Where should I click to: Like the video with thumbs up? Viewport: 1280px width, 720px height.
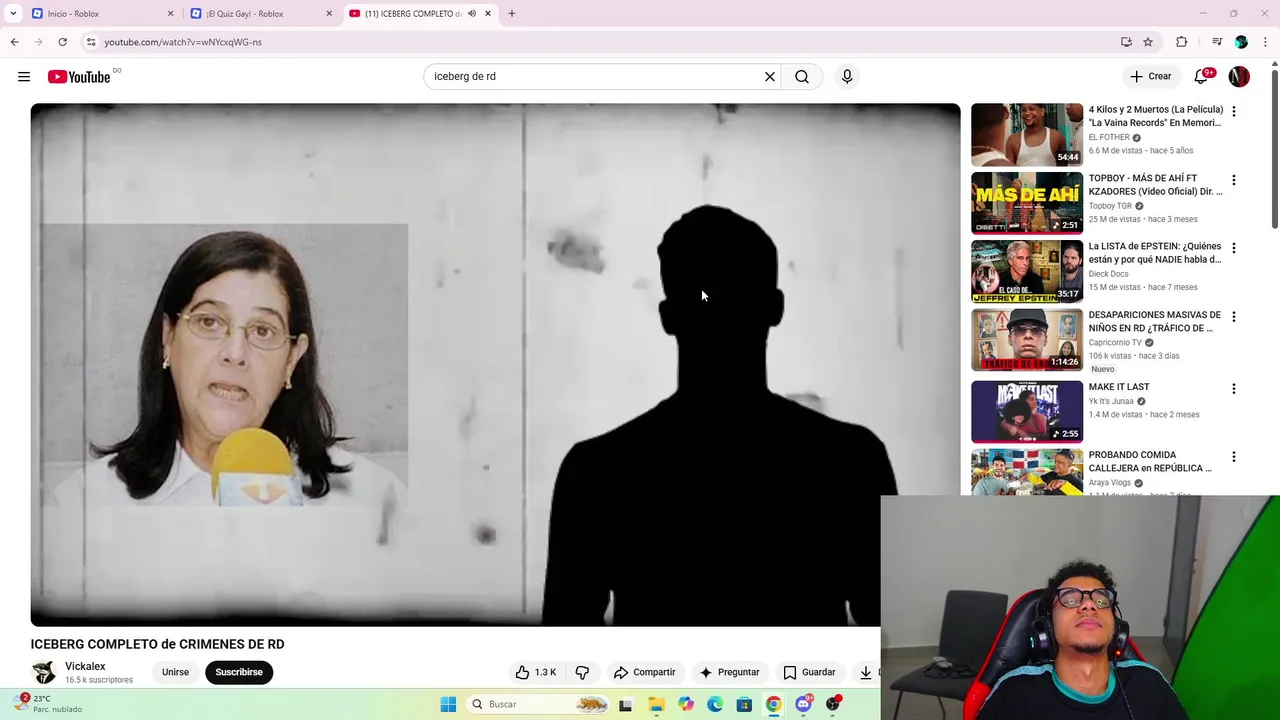click(535, 672)
